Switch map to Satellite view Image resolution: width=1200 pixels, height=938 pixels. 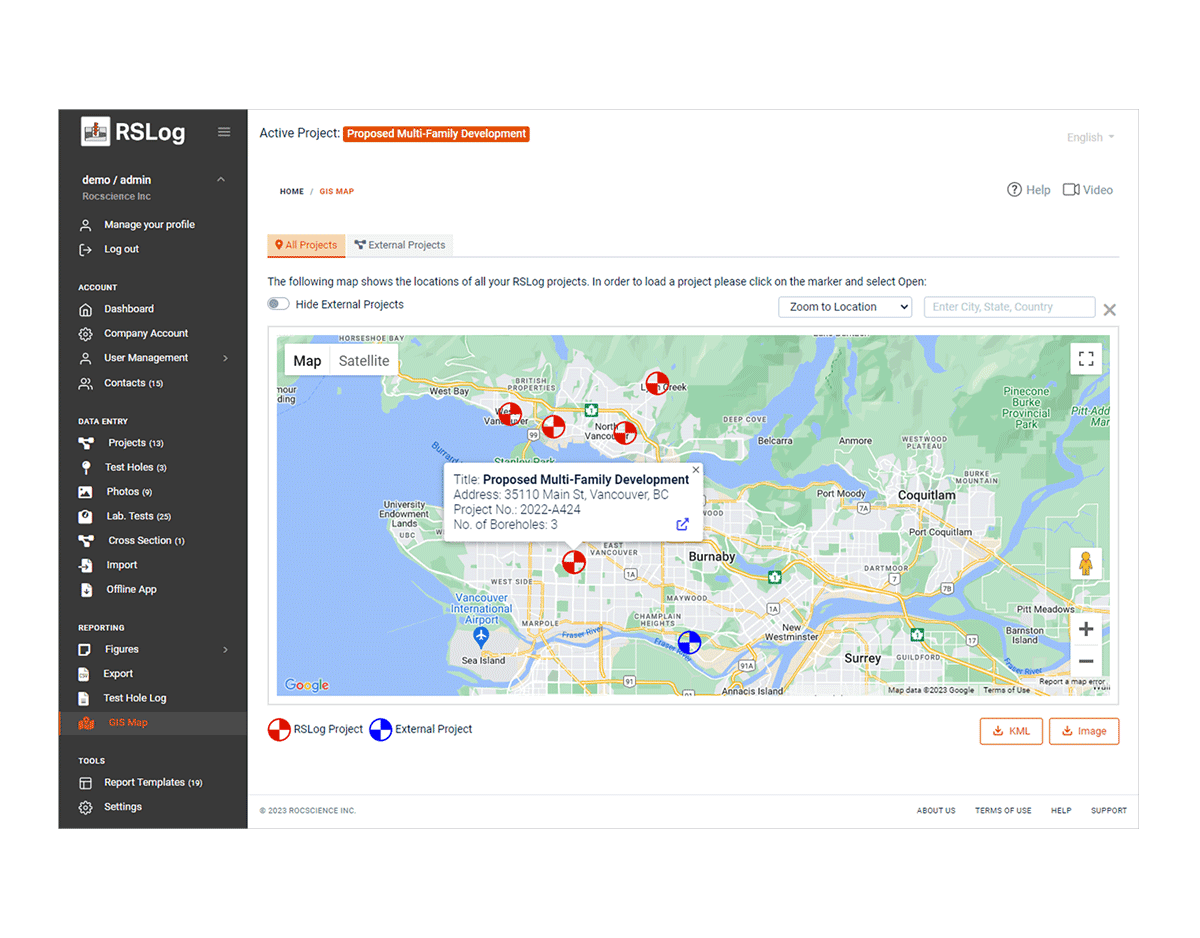click(364, 361)
